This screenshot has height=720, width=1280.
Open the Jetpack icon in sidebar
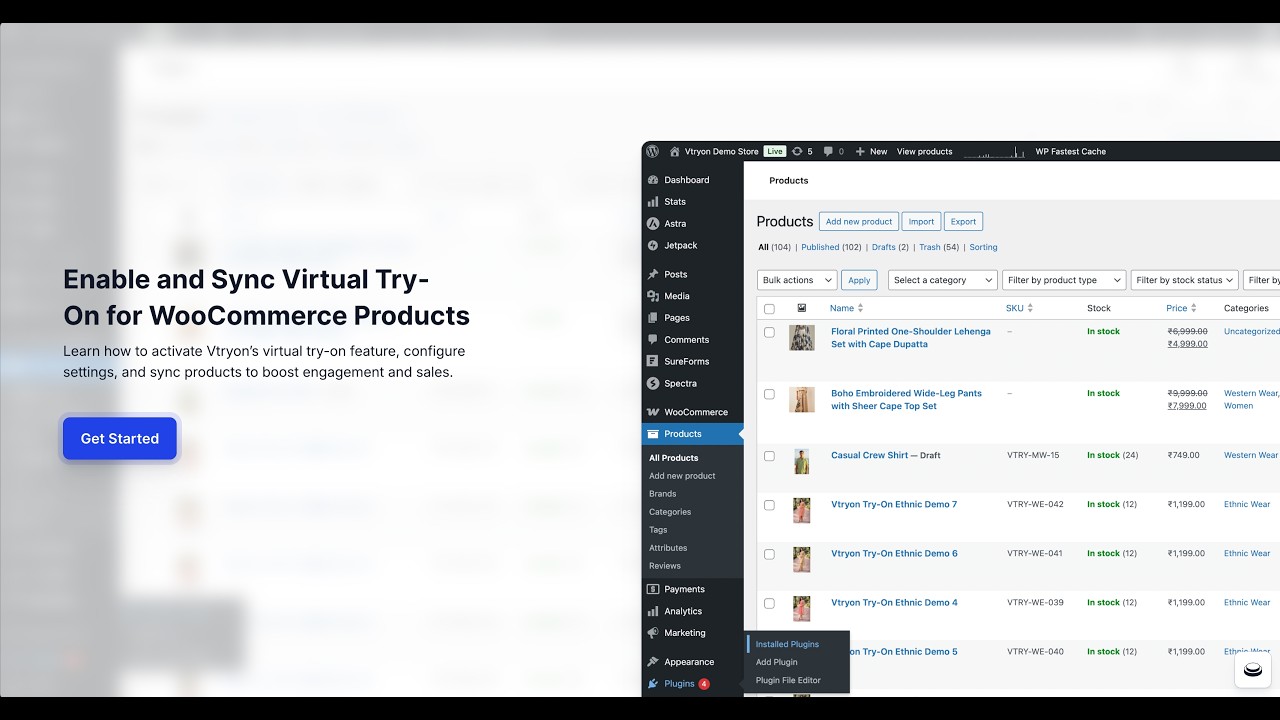point(653,245)
